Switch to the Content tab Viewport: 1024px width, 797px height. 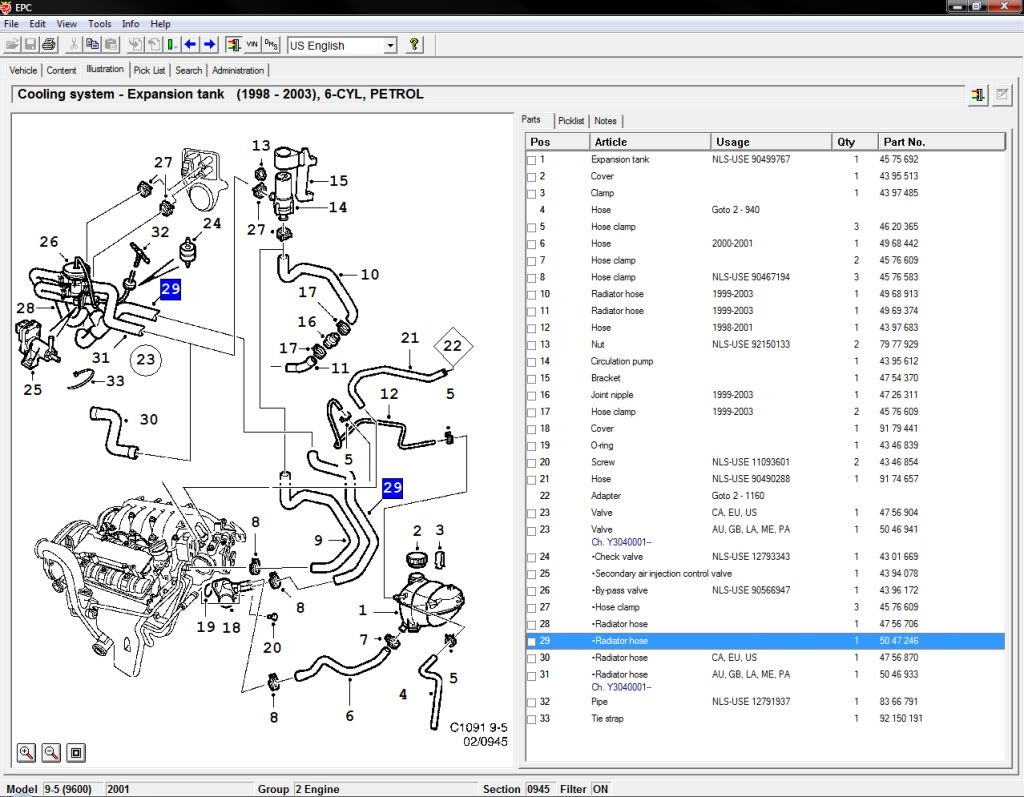pyautogui.click(x=61, y=70)
